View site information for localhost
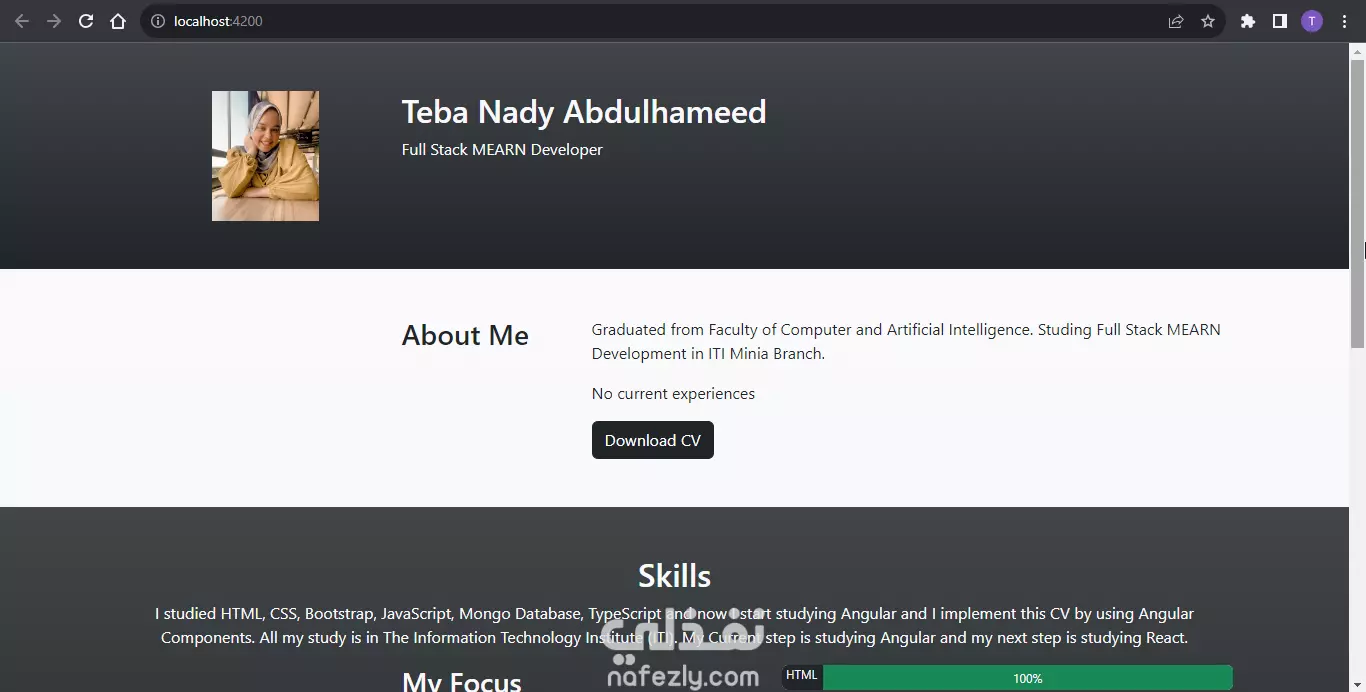The width and height of the screenshot is (1366, 692). tap(157, 21)
